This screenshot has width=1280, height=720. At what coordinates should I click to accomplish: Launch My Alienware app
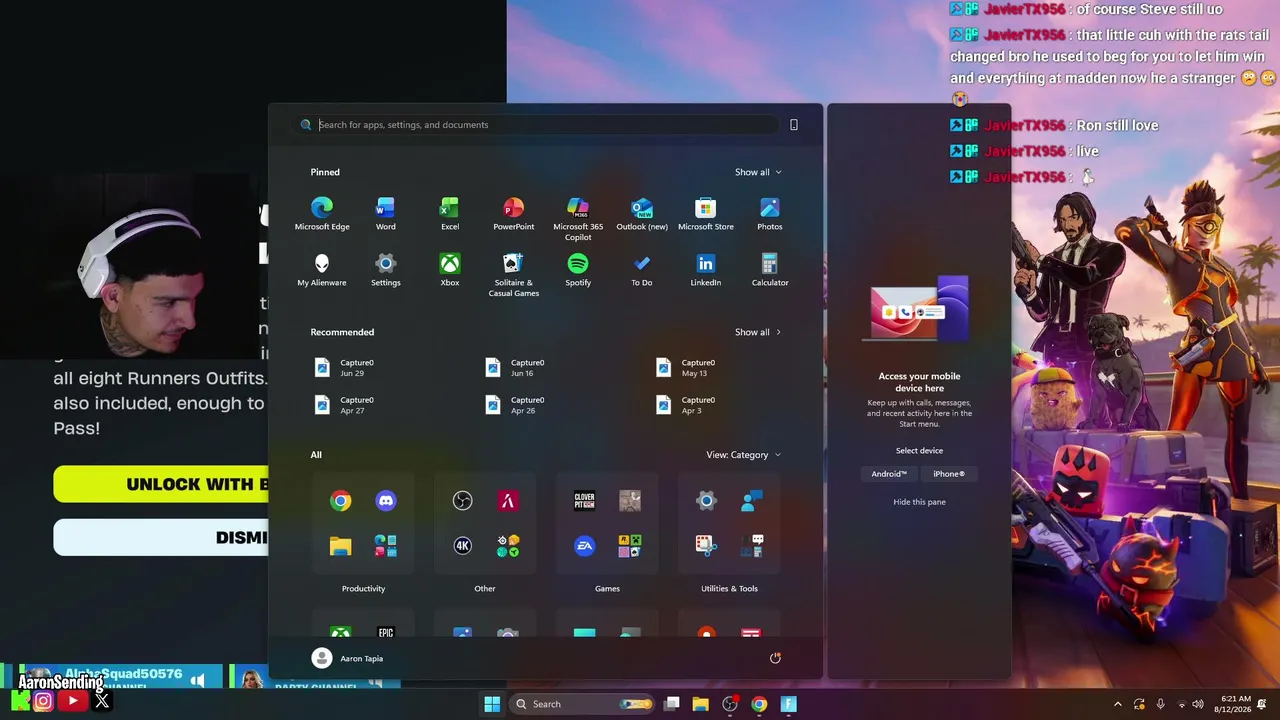pyautogui.click(x=322, y=270)
